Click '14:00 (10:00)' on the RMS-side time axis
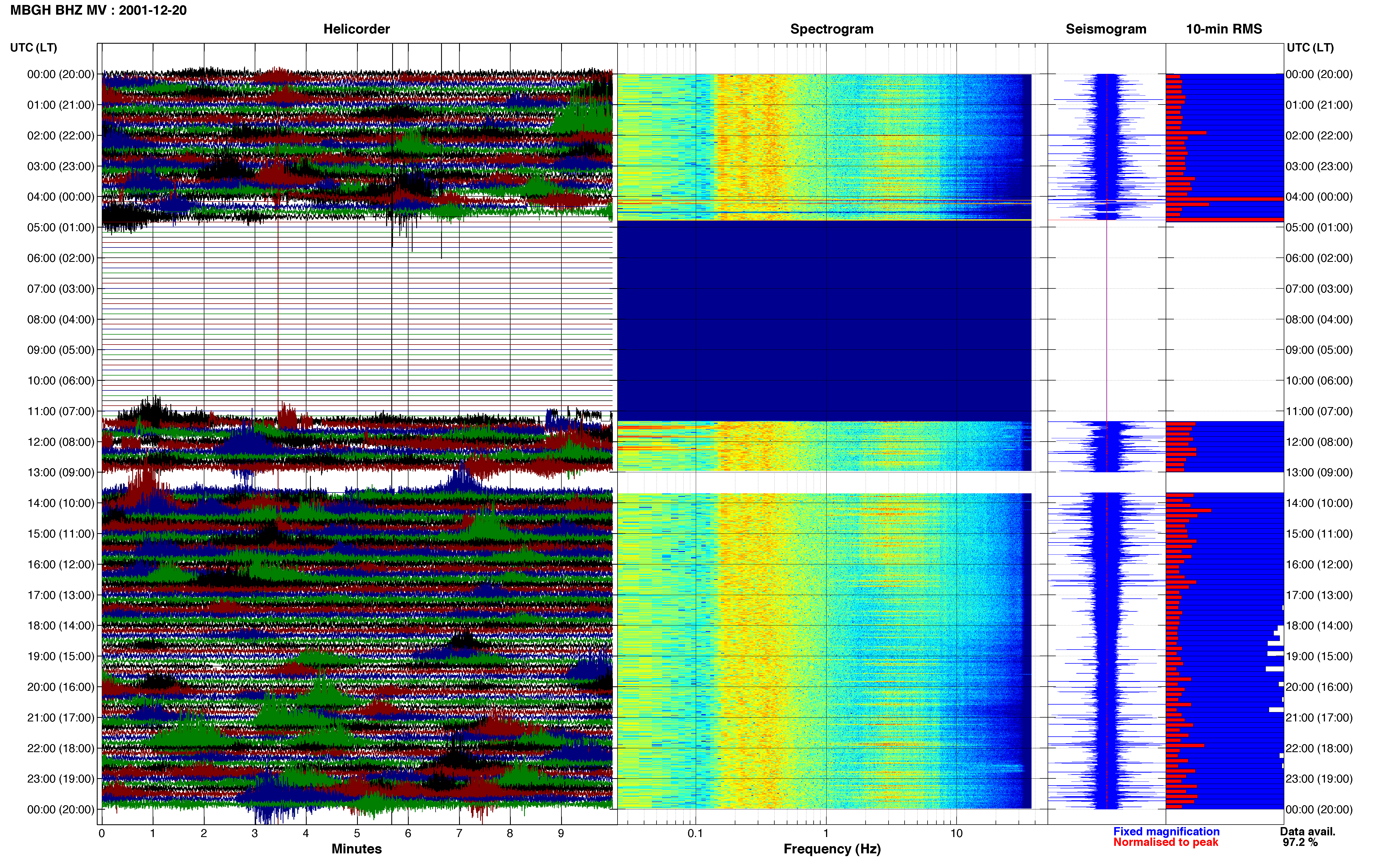1388x868 pixels. pos(1319,503)
